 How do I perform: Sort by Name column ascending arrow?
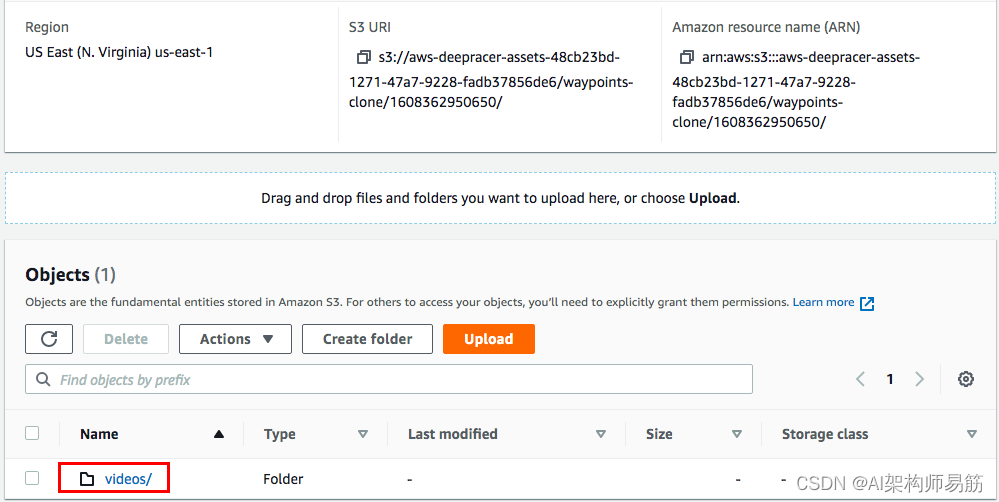[x=219, y=434]
